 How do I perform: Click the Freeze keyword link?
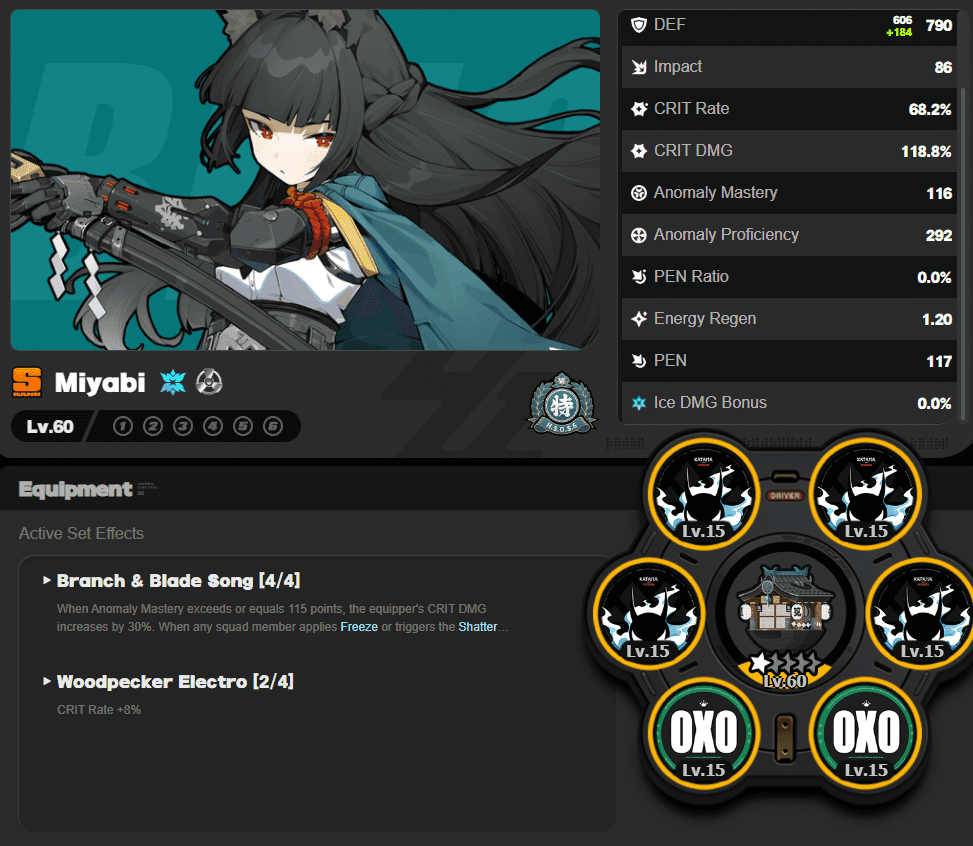click(x=358, y=627)
